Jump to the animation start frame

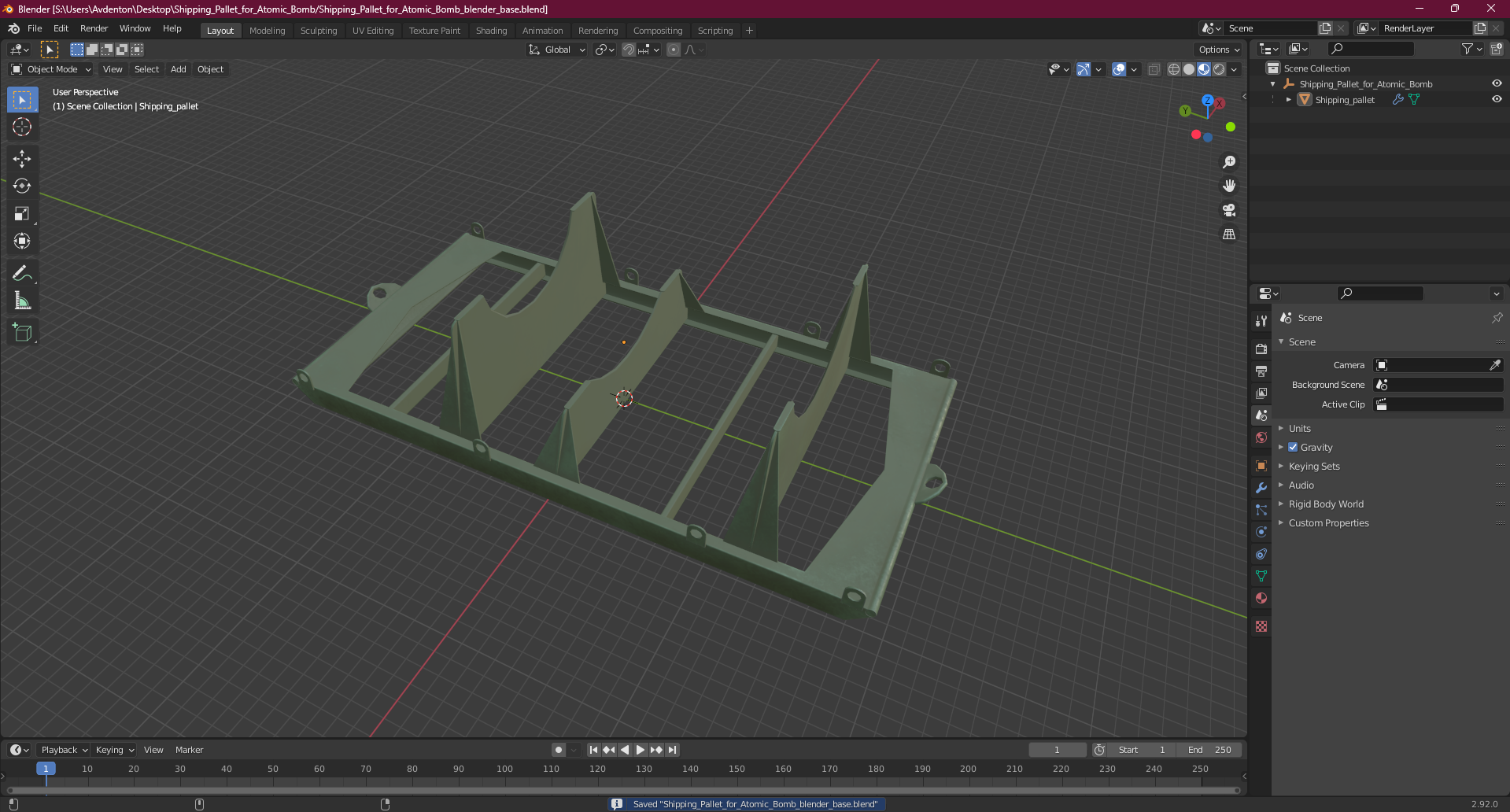coord(593,750)
